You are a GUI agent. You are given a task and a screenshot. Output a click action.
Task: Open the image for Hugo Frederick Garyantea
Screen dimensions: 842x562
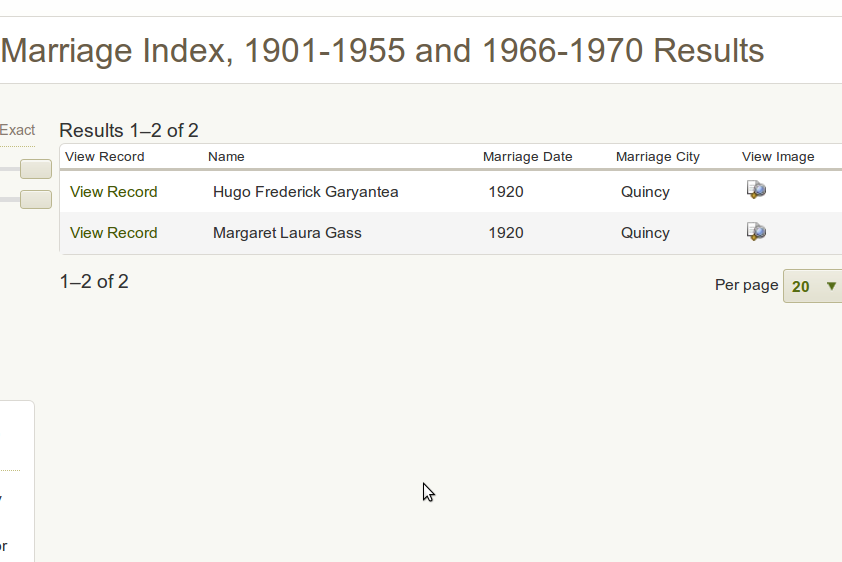click(756, 190)
